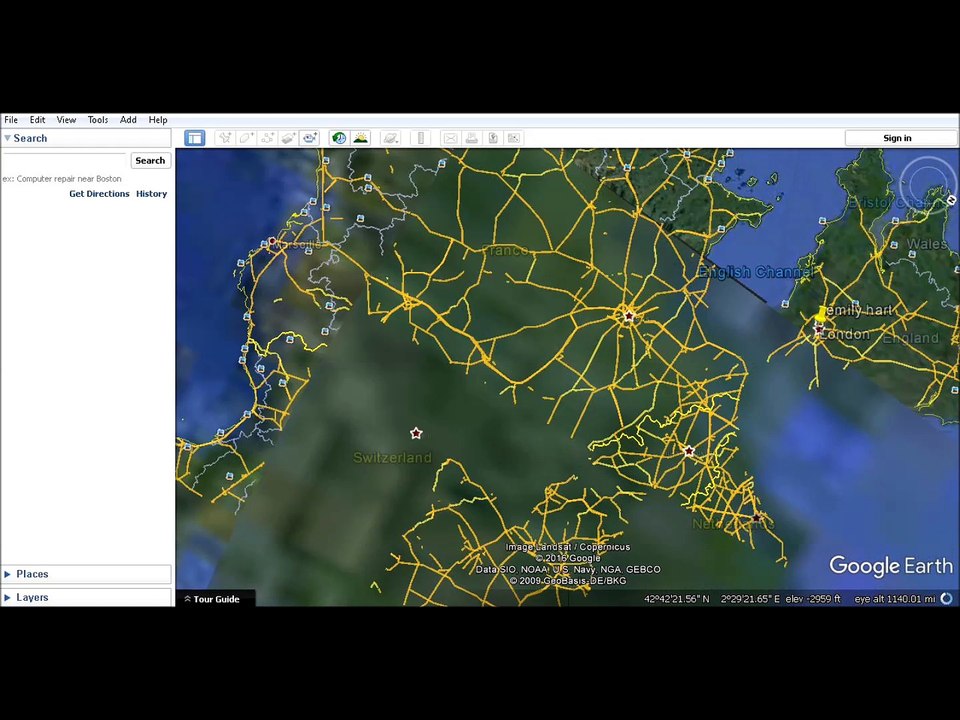Click the Switzerland map label
The image size is (960, 720).
click(x=392, y=457)
